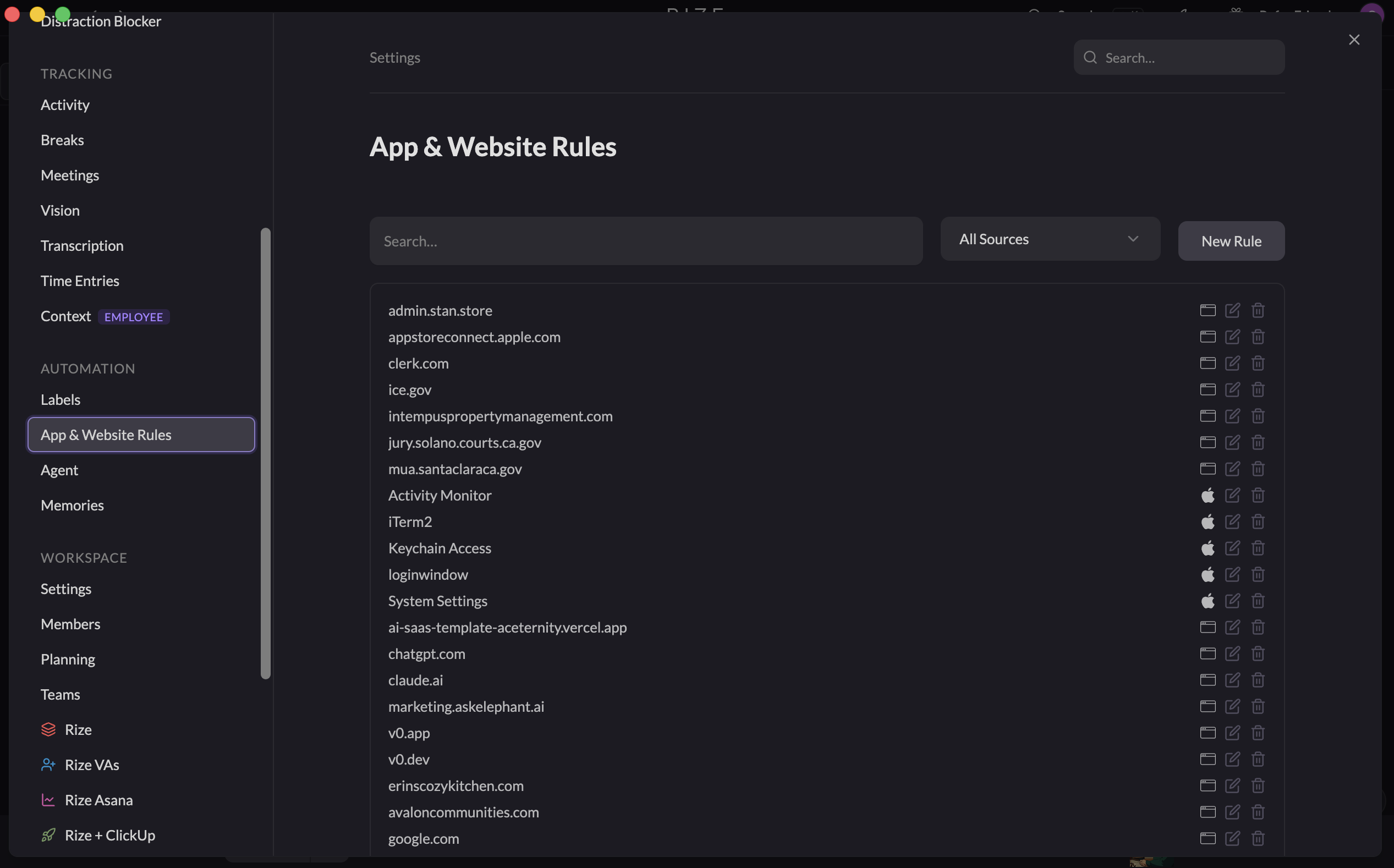The width and height of the screenshot is (1394, 868).
Task: Open the Memories section
Action: pos(72,506)
